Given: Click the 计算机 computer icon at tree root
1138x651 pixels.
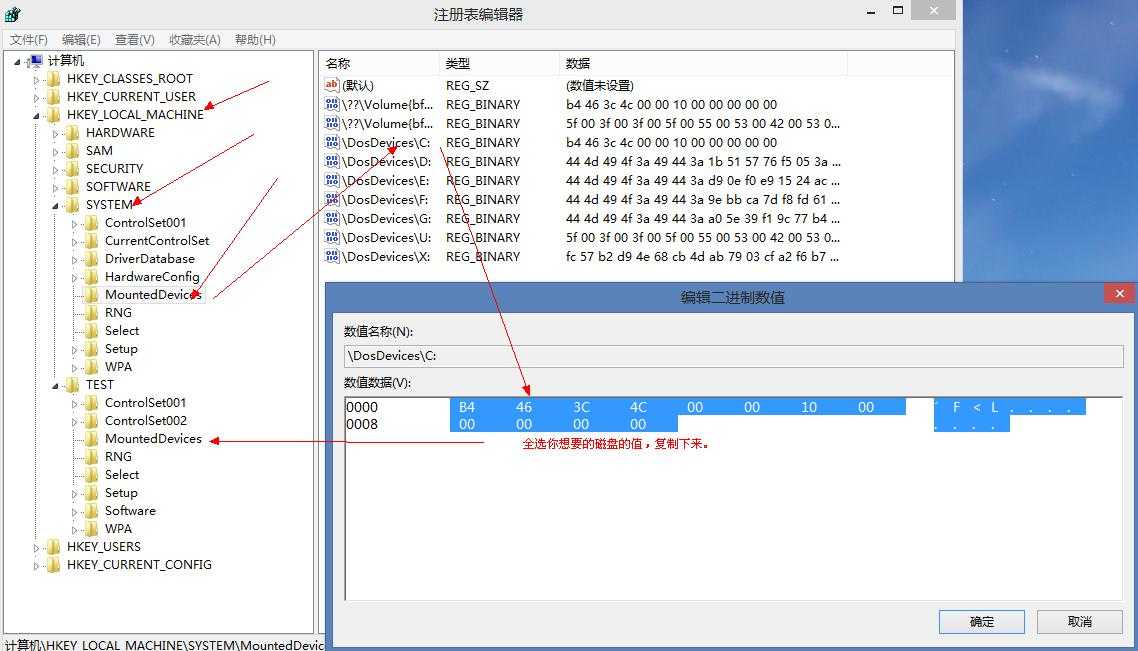Looking at the screenshot, I should click(36, 60).
